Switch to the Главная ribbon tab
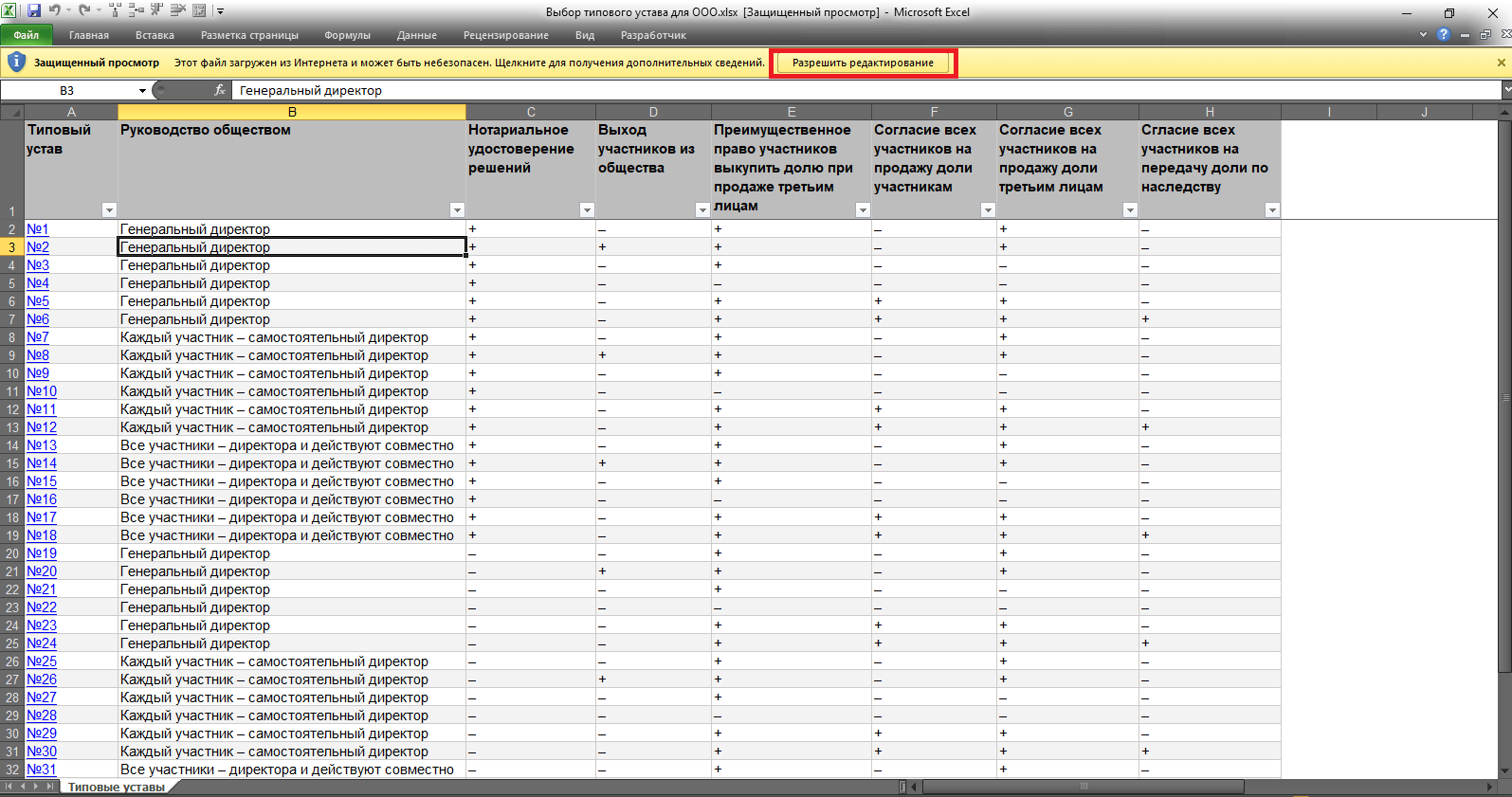Image resolution: width=1512 pixels, height=797 pixels. 89,35
